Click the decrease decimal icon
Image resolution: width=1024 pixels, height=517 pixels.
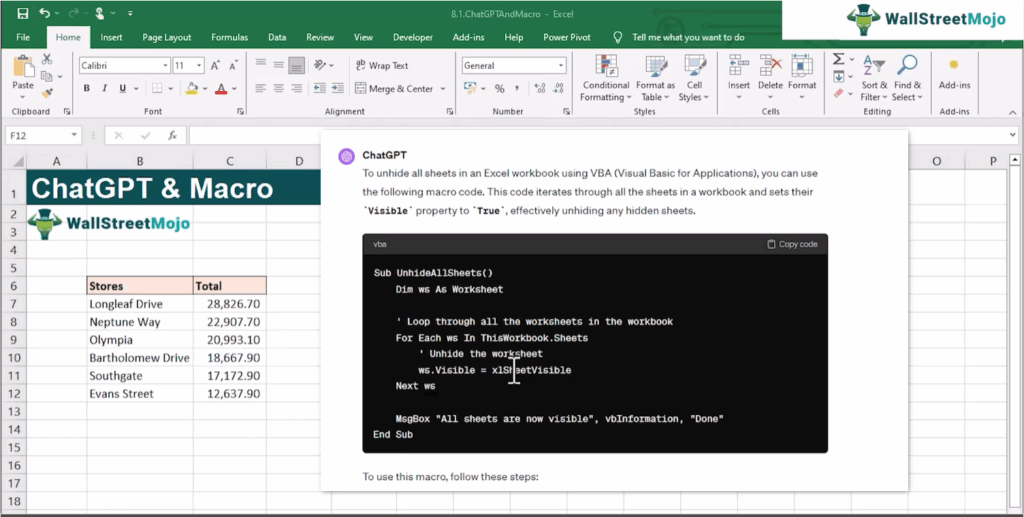click(x=558, y=88)
